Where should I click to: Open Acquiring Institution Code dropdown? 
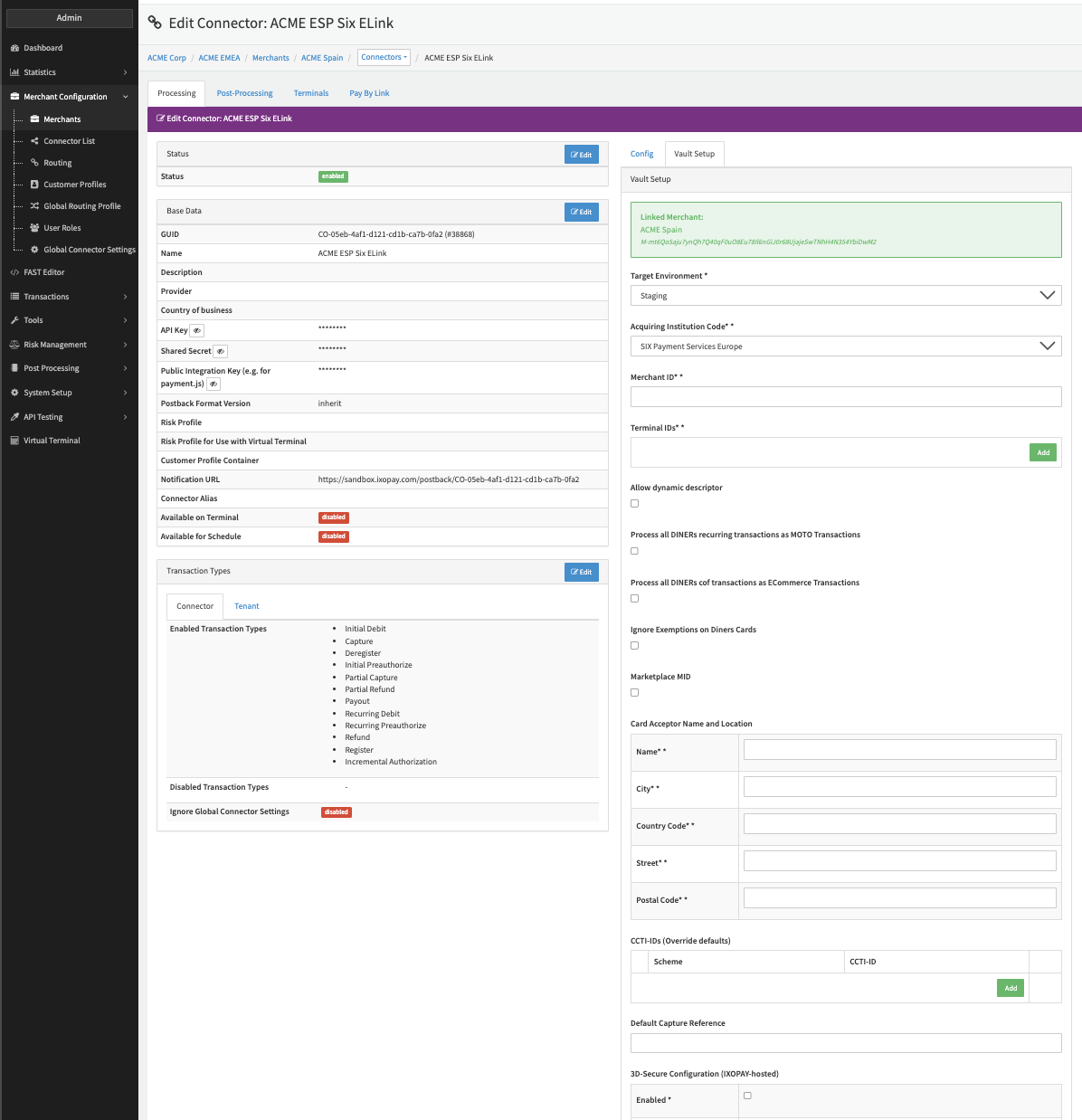tap(845, 346)
